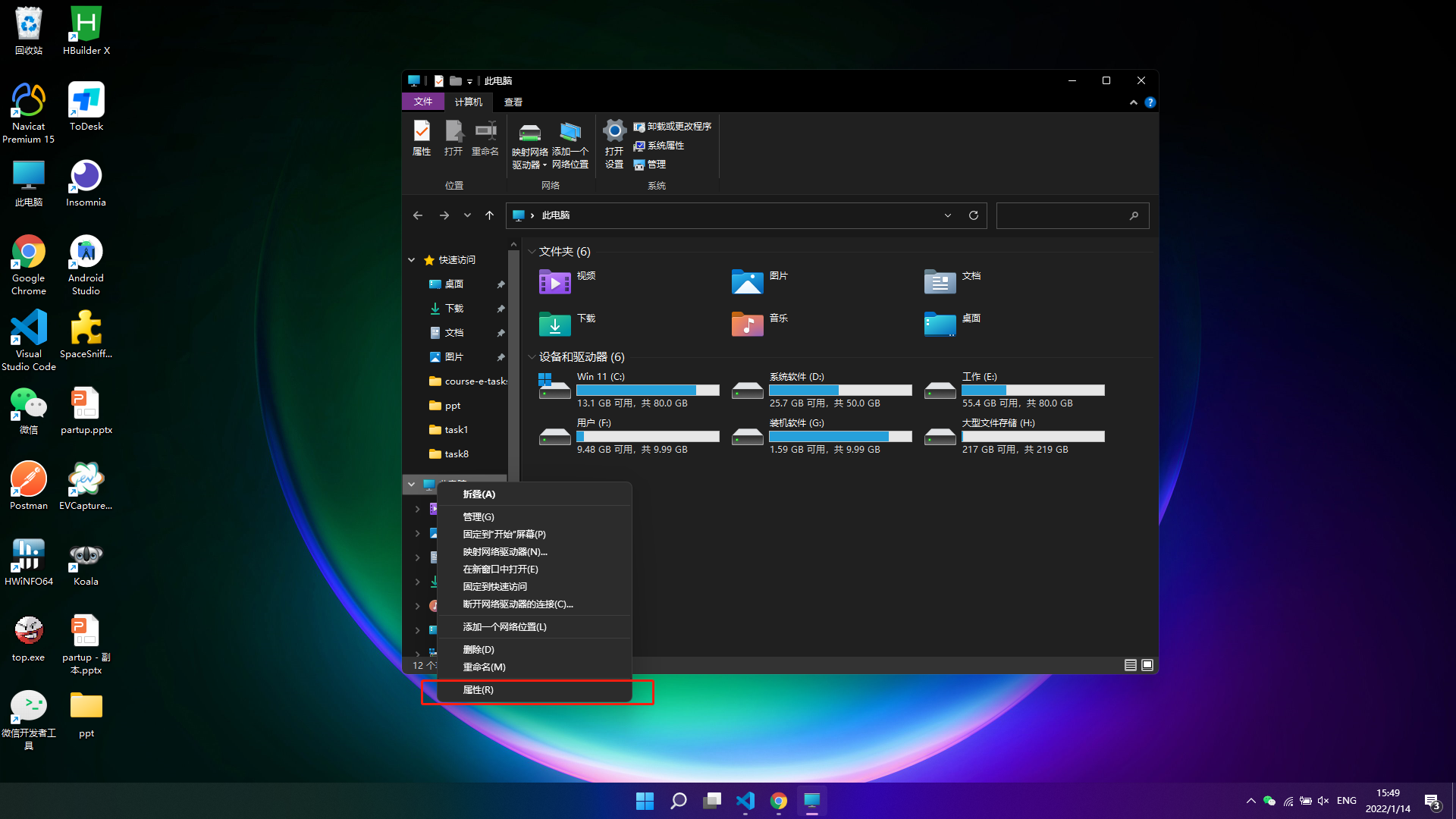Collapse the ribbon with the chevron
The image size is (1456, 819).
[1134, 102]
